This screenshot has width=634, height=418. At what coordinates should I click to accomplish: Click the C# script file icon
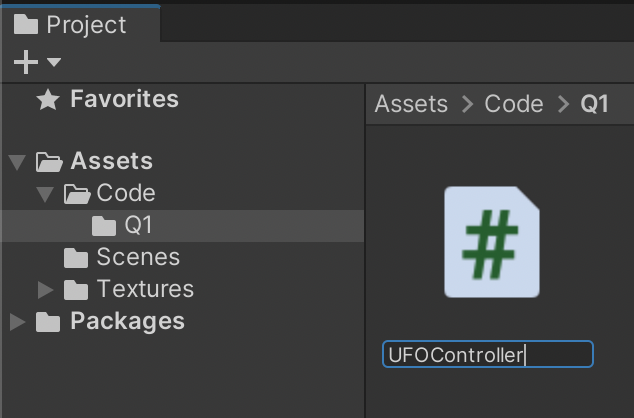pos(491,242)
